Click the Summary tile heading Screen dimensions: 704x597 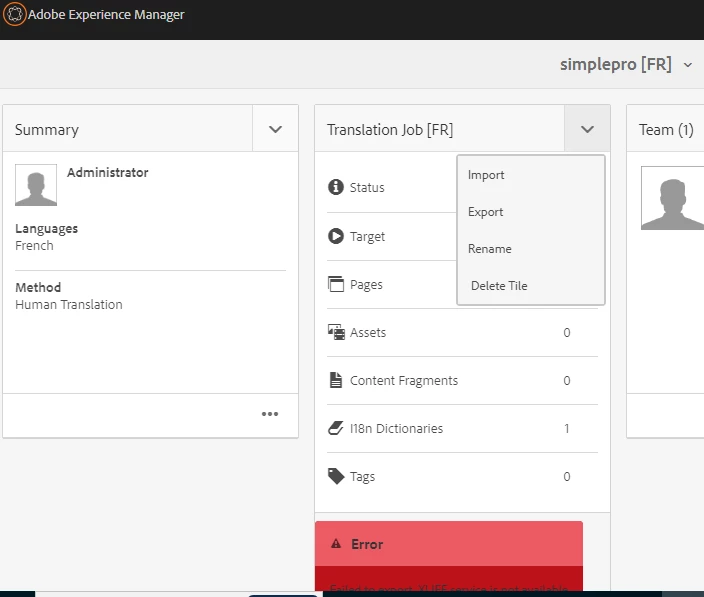tap(47, 130)
